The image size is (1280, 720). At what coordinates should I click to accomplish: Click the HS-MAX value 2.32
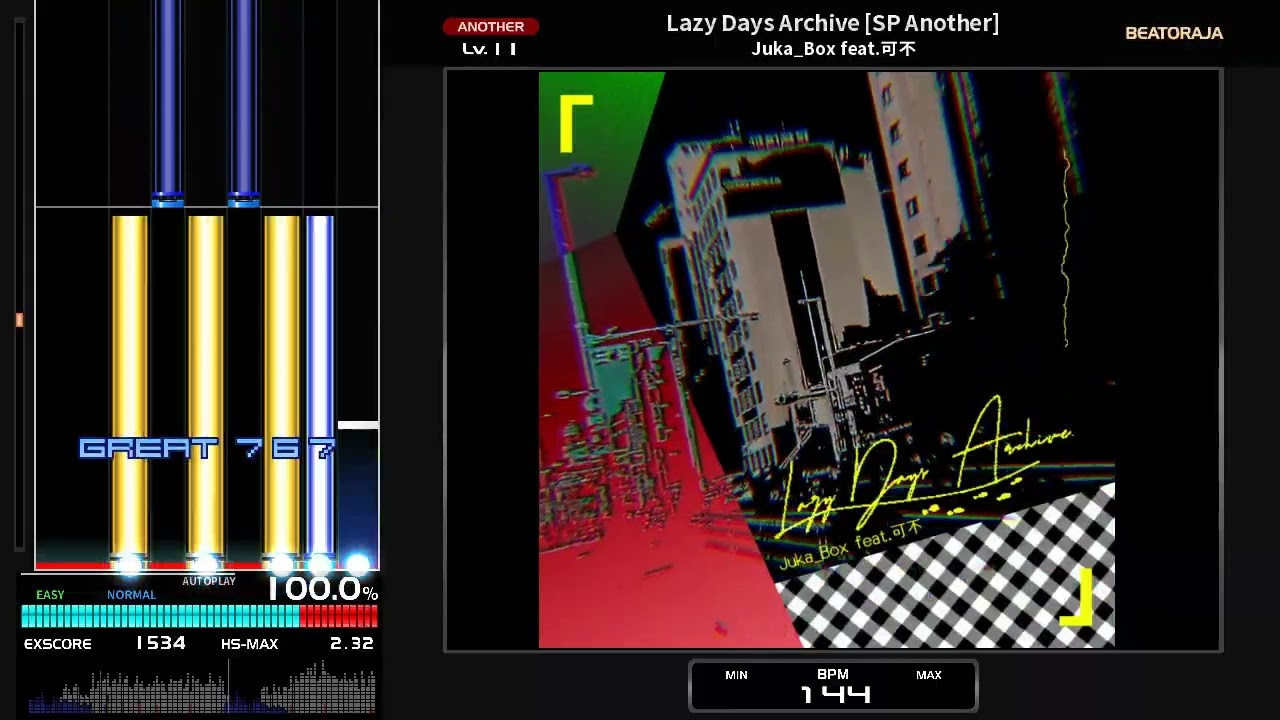[x=352, y=643]
